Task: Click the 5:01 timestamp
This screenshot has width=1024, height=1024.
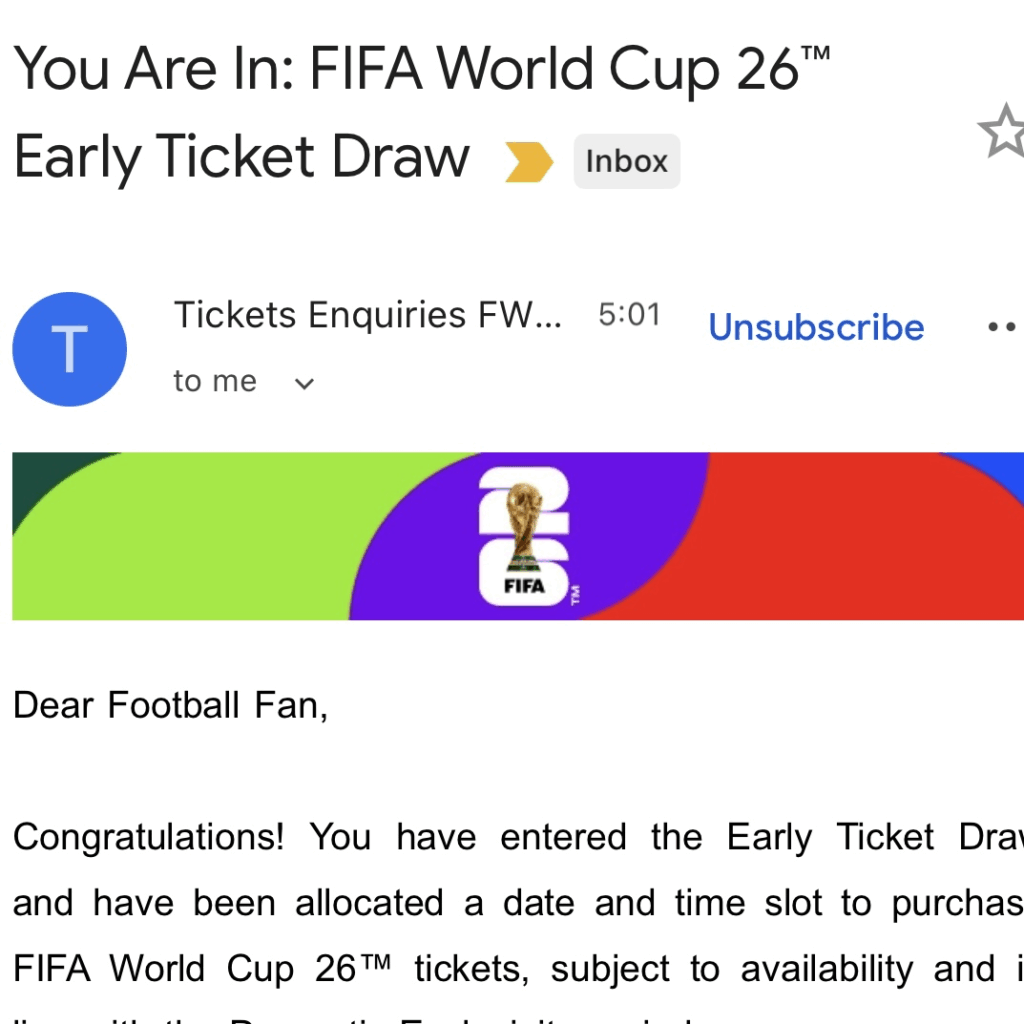Action: click(x=629, y=315)
